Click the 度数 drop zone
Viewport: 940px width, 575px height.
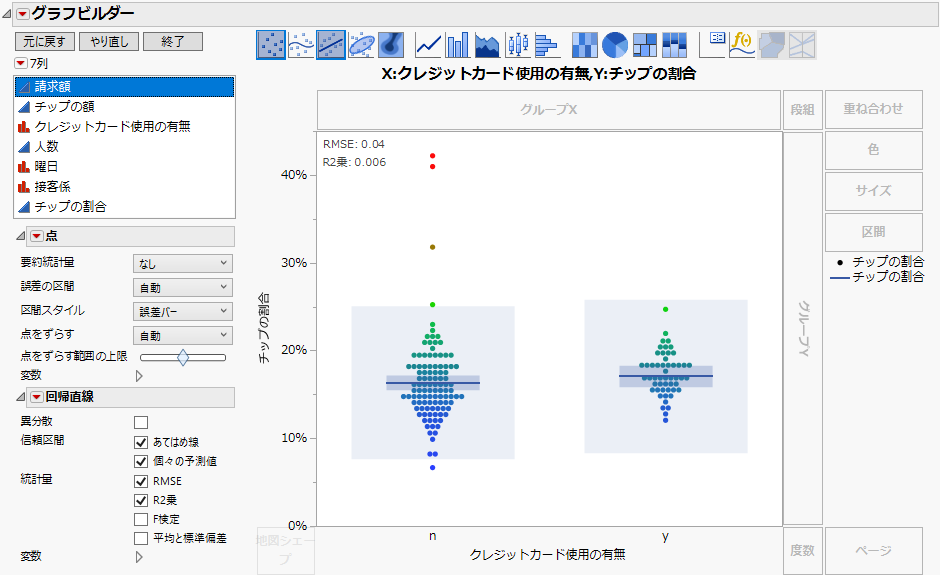(802, 550)
